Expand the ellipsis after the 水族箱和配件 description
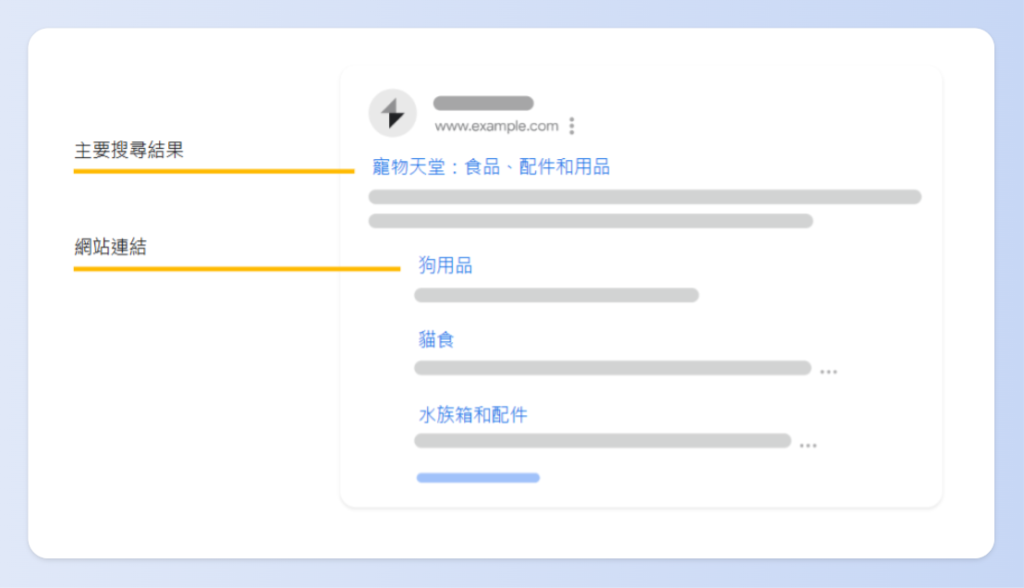The height and width of the screenshot is (588, 1024). (x=808, y=445)
